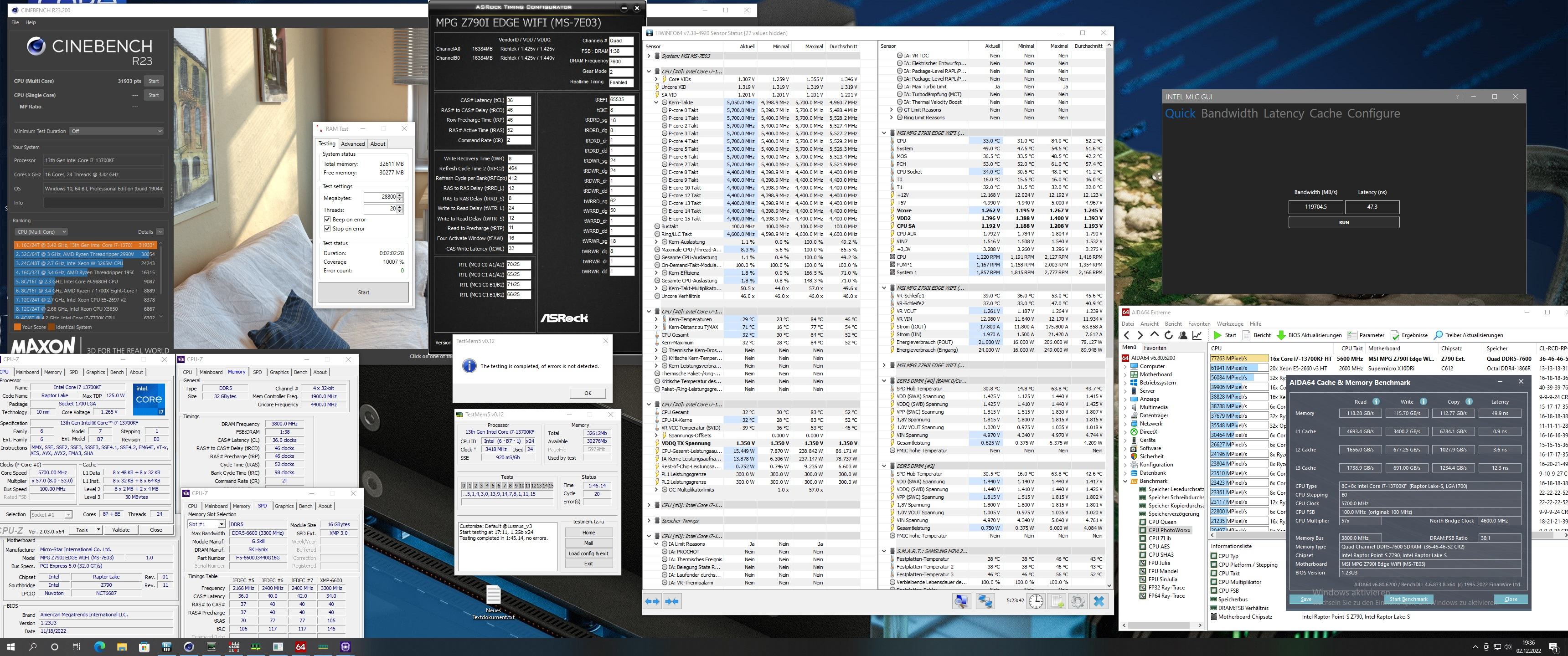Click AIDA64 refresh icon

click(x=1168, y=335)
